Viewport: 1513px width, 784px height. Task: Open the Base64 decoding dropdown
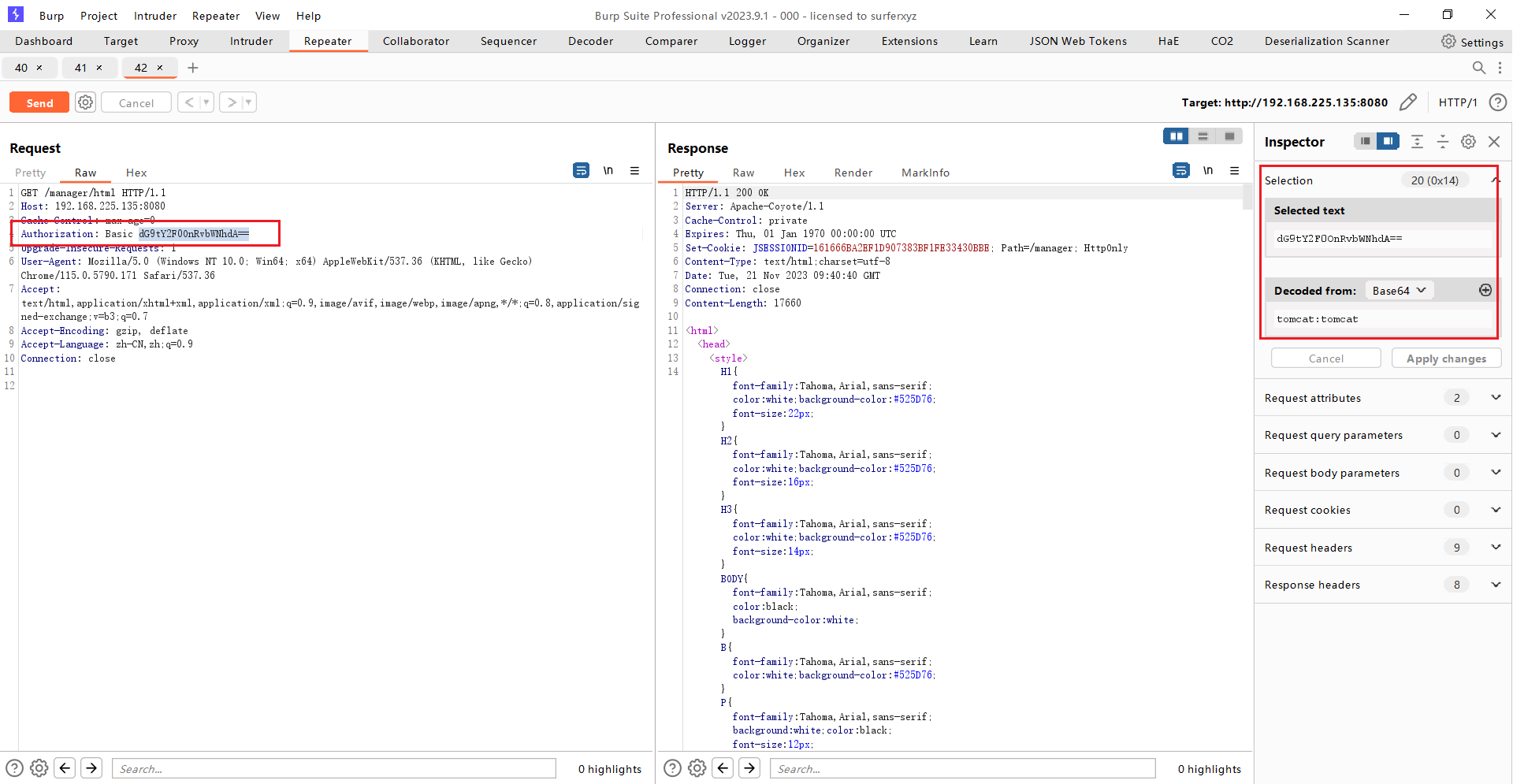click(1399, 291)
